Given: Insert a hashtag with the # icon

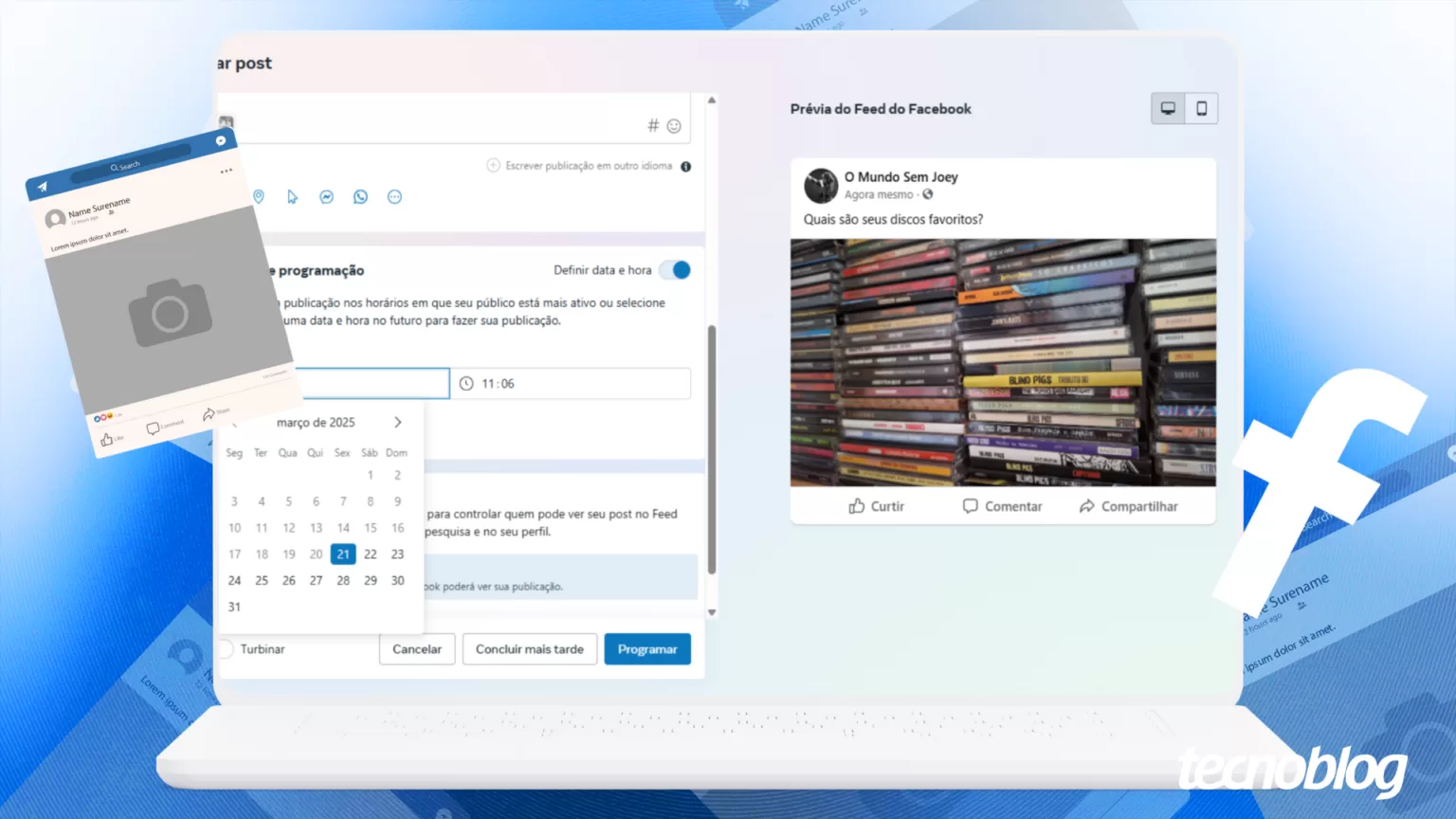Looking at the screenshot, I should pyautogui.click(x=653, y=125).
